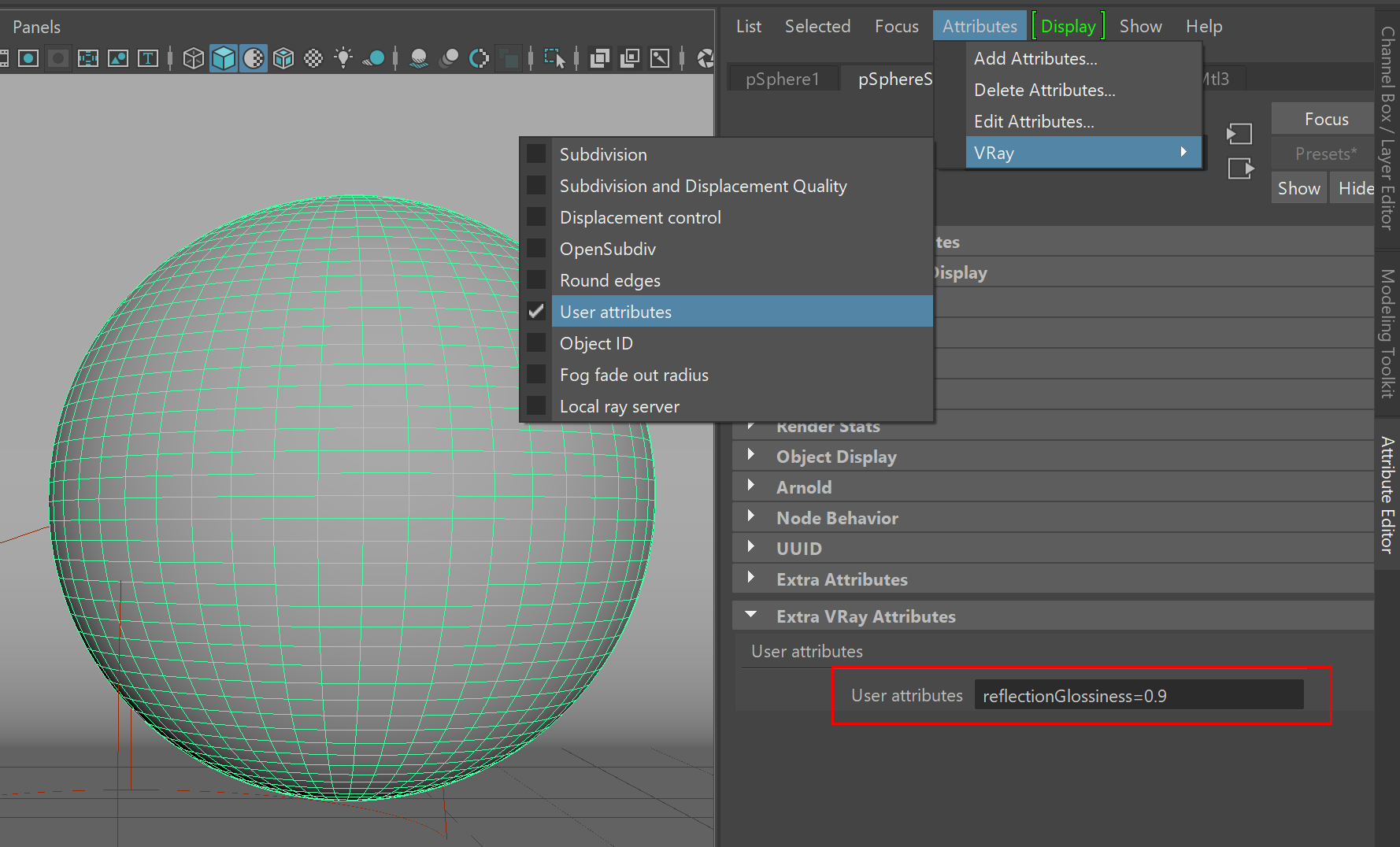Toggle the safe action icon
Viewport: 1400px width, 847px height.
[118, 58]
